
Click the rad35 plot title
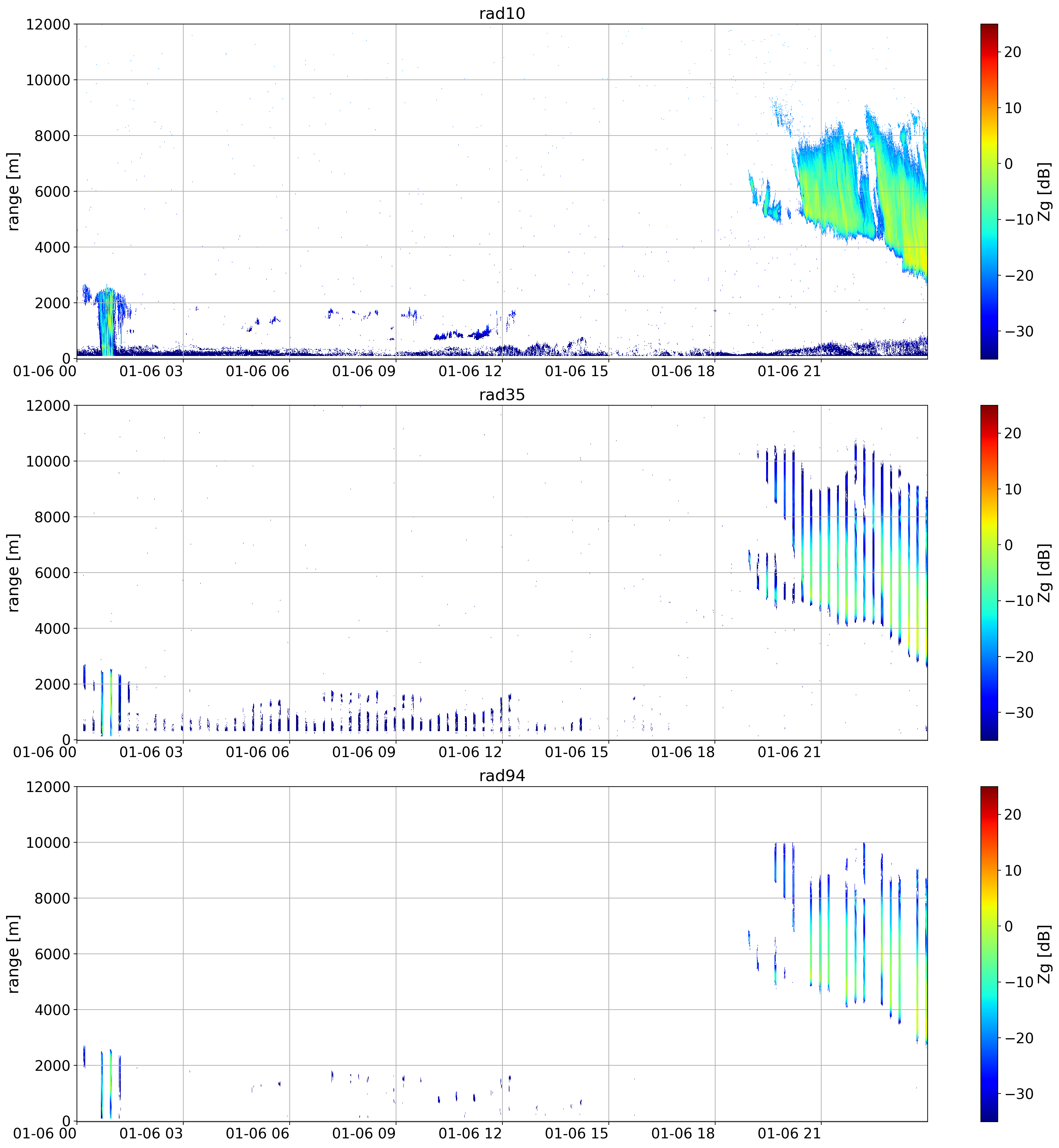click(x=502, y=395)
